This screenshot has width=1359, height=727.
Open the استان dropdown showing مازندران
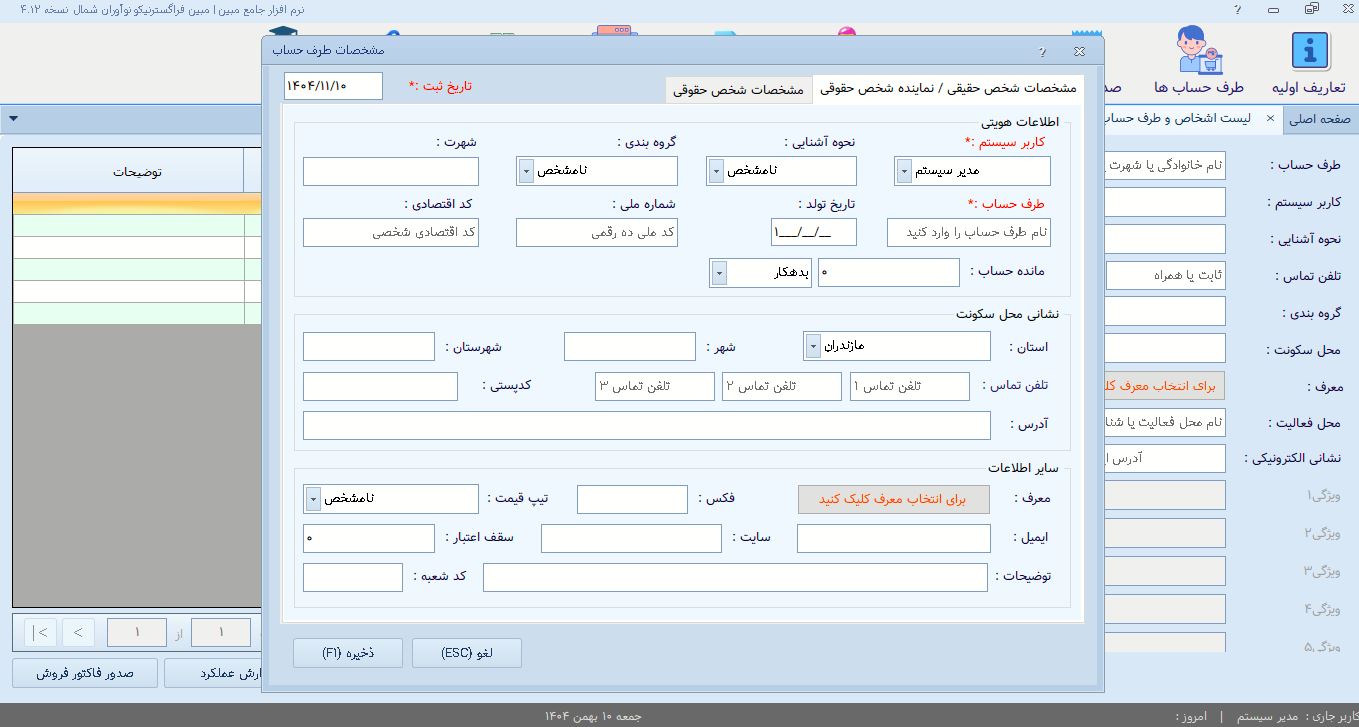[x=813, y=347]
